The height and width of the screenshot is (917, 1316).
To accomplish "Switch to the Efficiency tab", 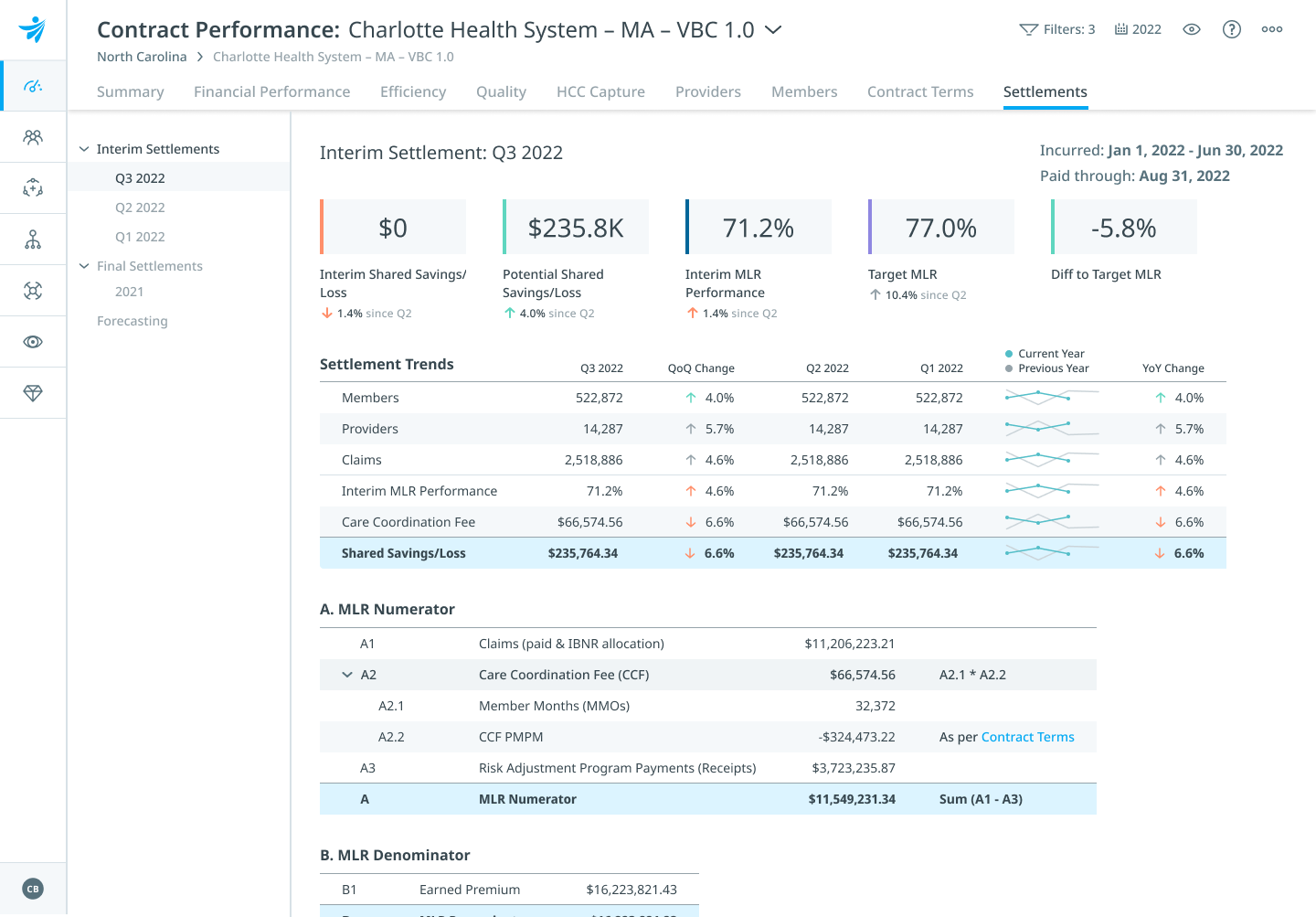I will tap(413, 91).
